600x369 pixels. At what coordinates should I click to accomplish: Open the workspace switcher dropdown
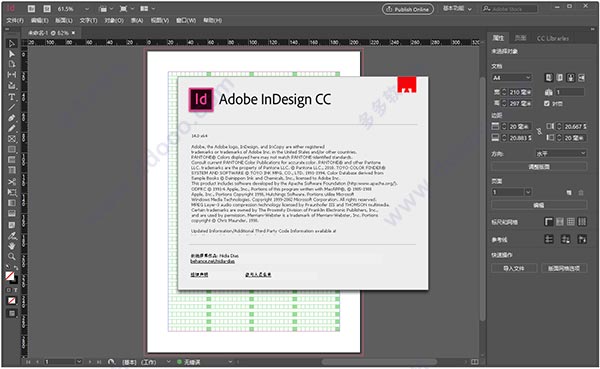(x=457, y=8)
